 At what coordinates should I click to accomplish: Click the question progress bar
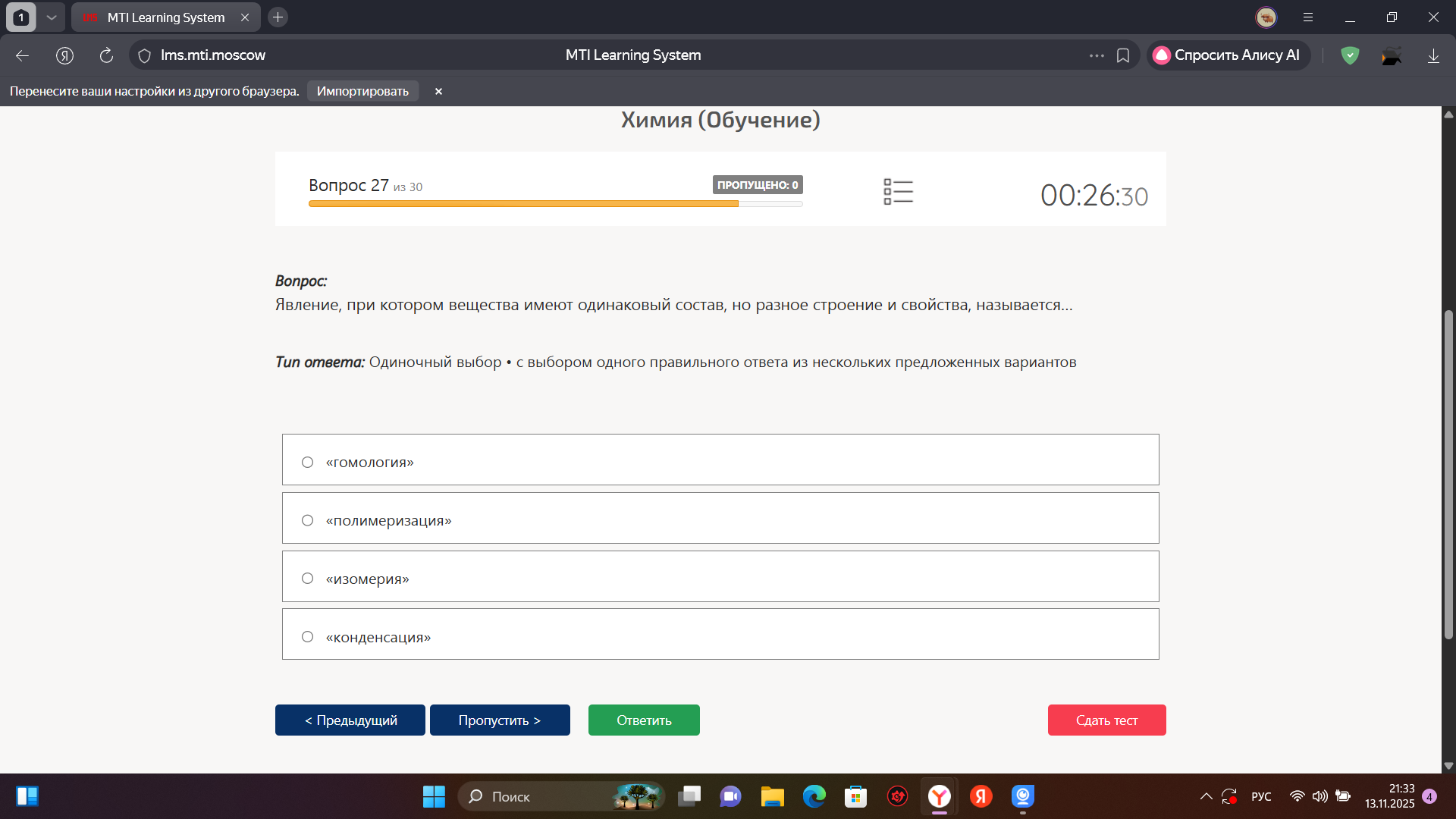coord(555,203)
